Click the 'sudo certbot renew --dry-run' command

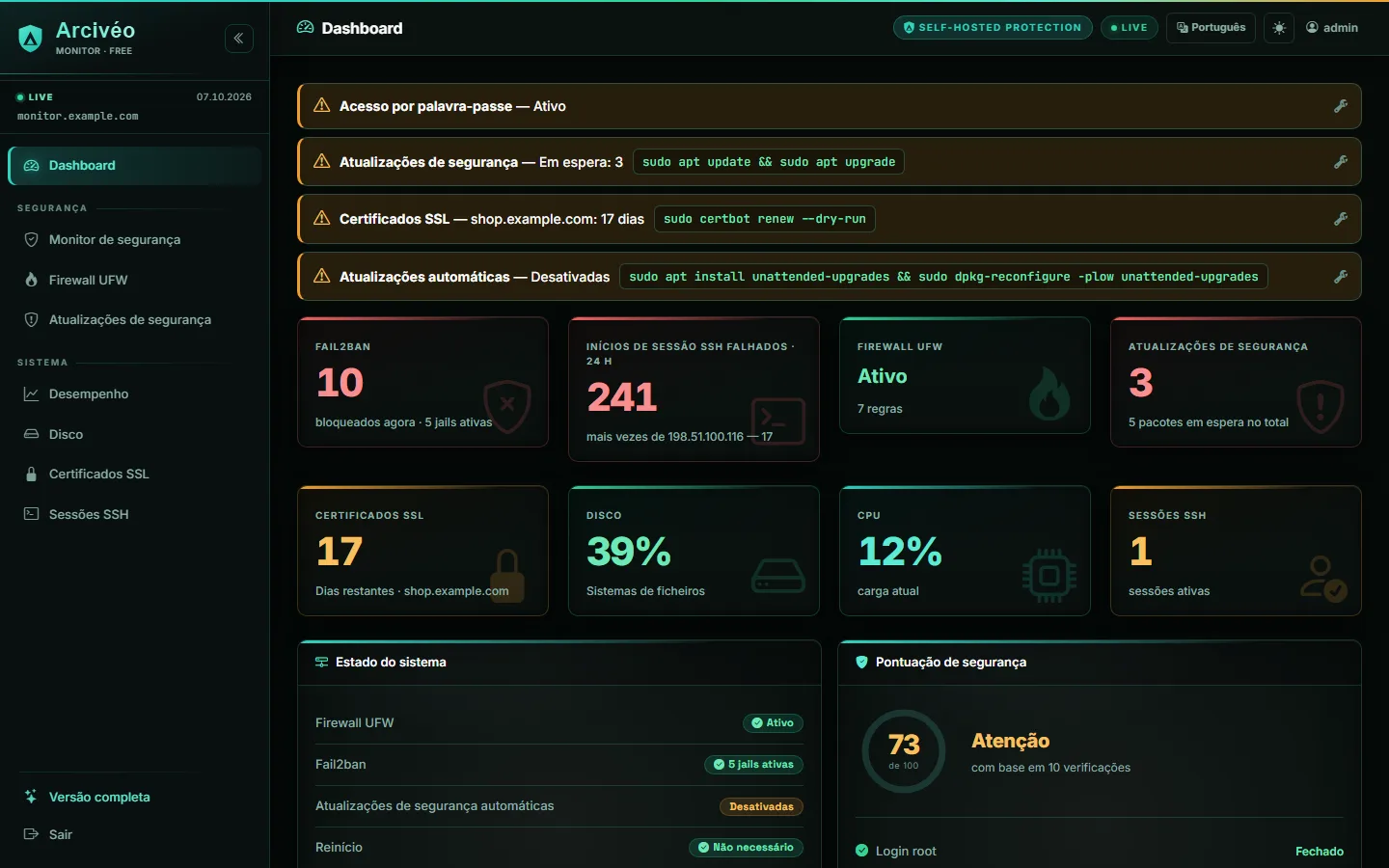click(x=765, y=219)
